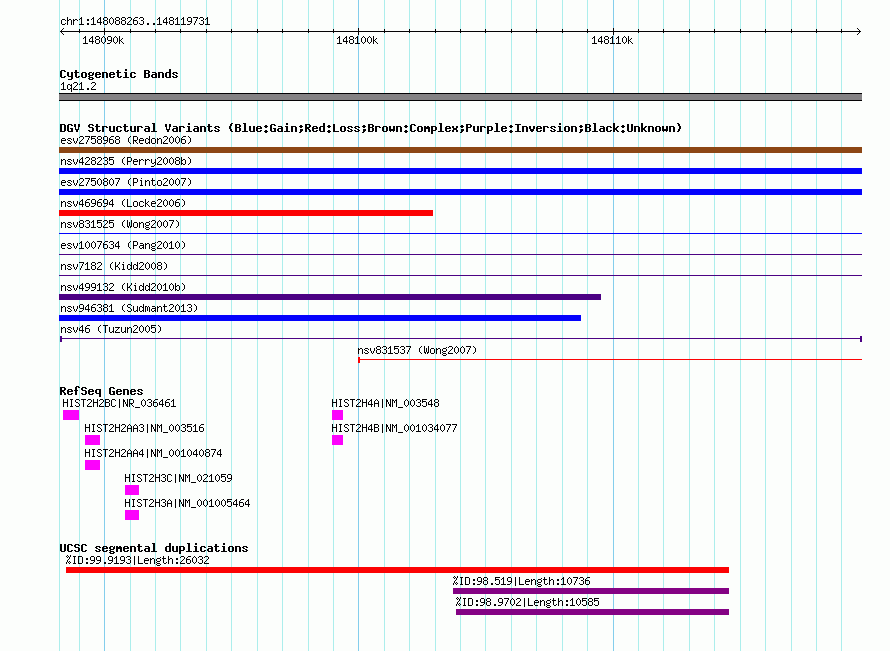Image resolution: width=890 pixels, height=651 pixels.
Task: Click the "esv2758968 (Redon2006)" label
Action: pyautogui.click(x=126, y=140)
